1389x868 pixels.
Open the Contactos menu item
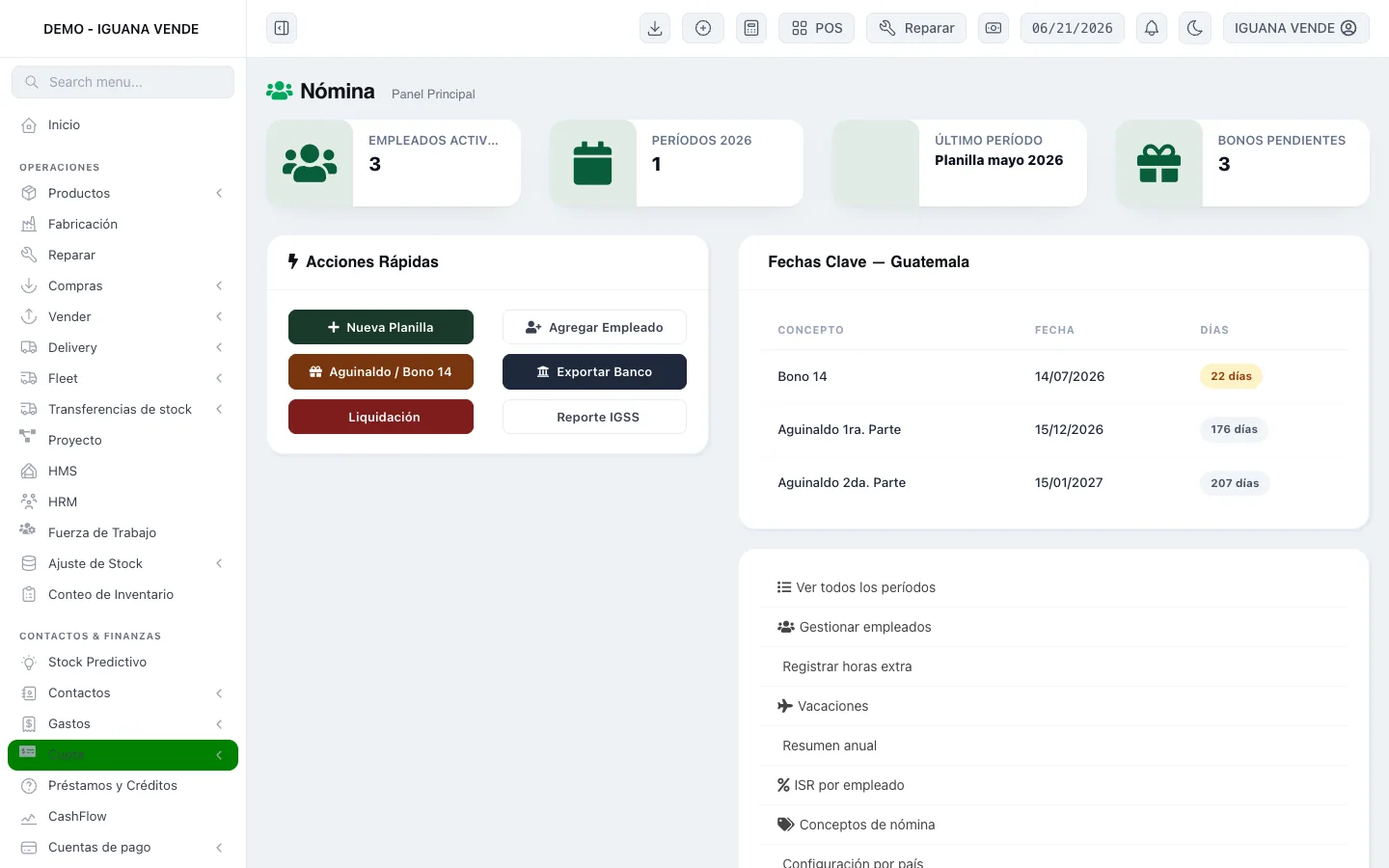123,692
